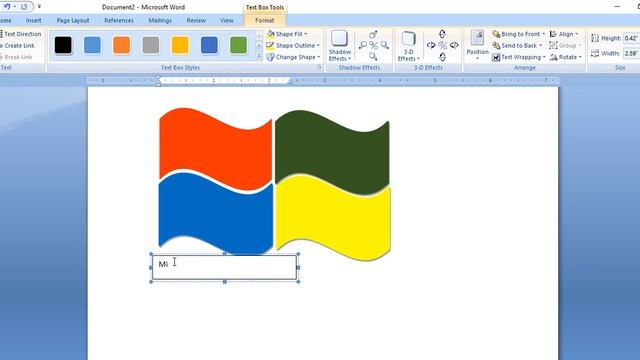Open Text Box Styles dialog launcher
The width and height of the screenshot is (640, 360).
(x=319, y=67)
